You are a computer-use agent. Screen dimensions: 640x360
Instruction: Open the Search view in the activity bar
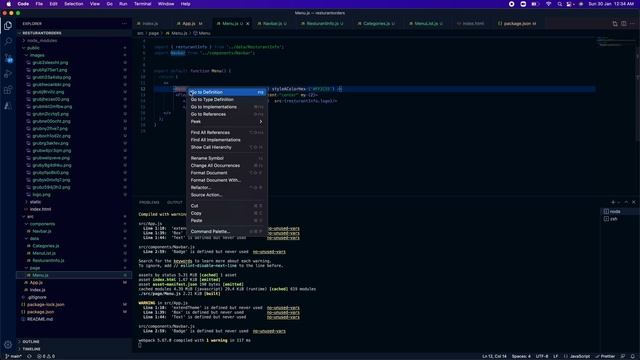click(x=8, y=41)
